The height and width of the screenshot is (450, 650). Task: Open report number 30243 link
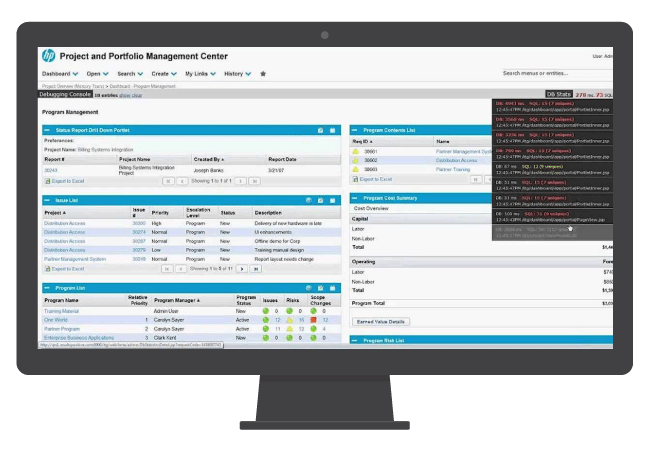(x=51, y=170)
